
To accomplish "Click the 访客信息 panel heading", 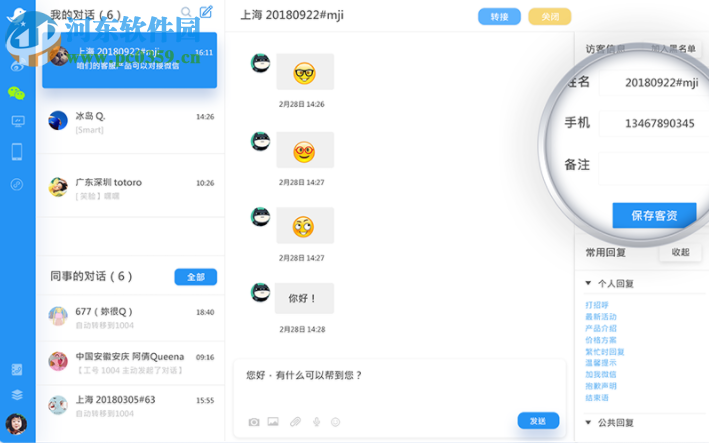I will click(x=605, y=48).
